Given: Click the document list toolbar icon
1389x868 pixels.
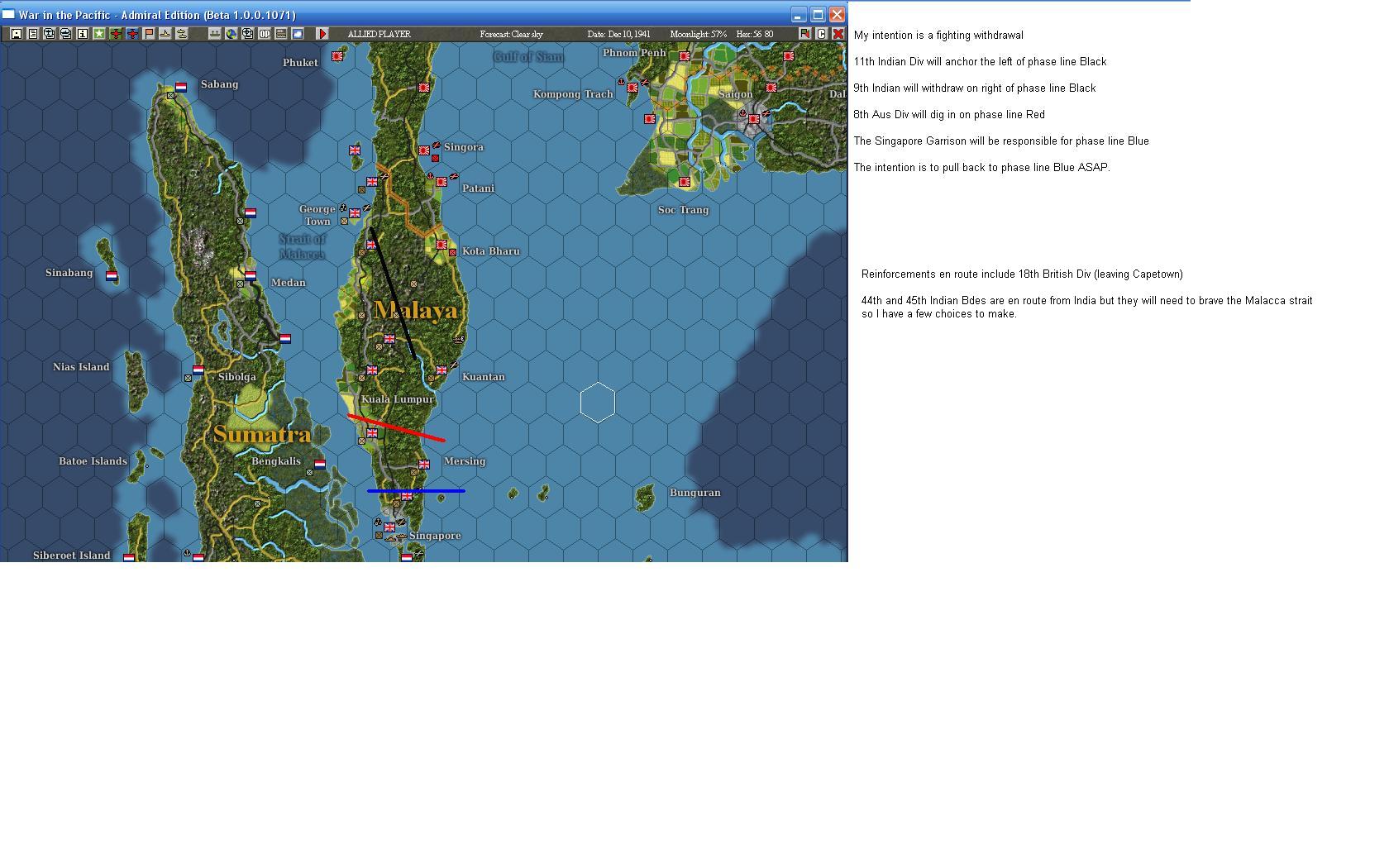Looking at the screenshot, I should pyautogui.click(x=33, y=34).
